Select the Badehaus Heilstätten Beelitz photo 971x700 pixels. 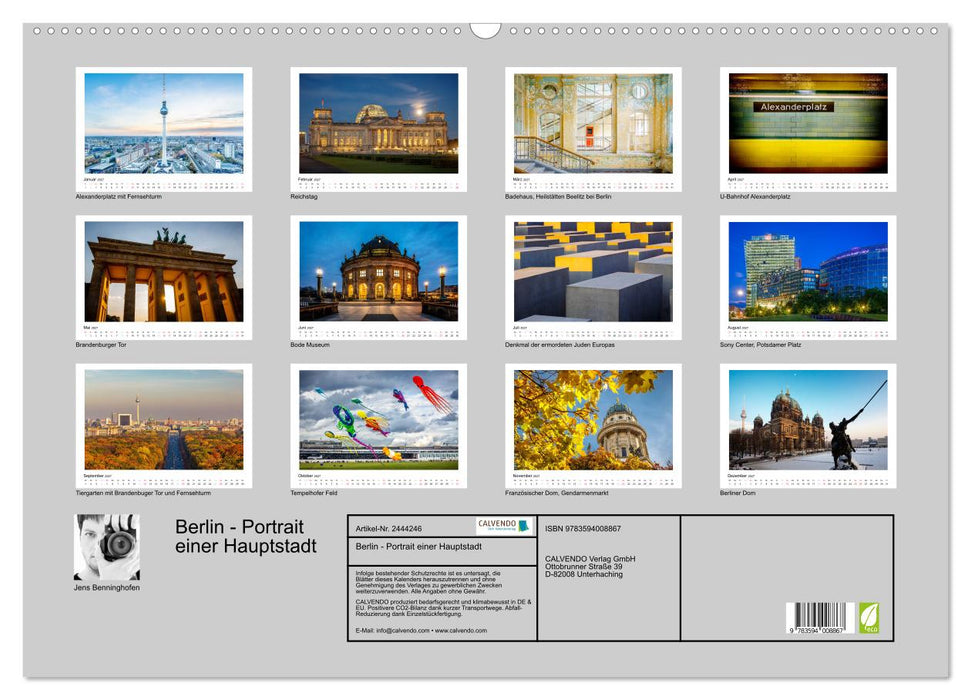click(593, 123)
